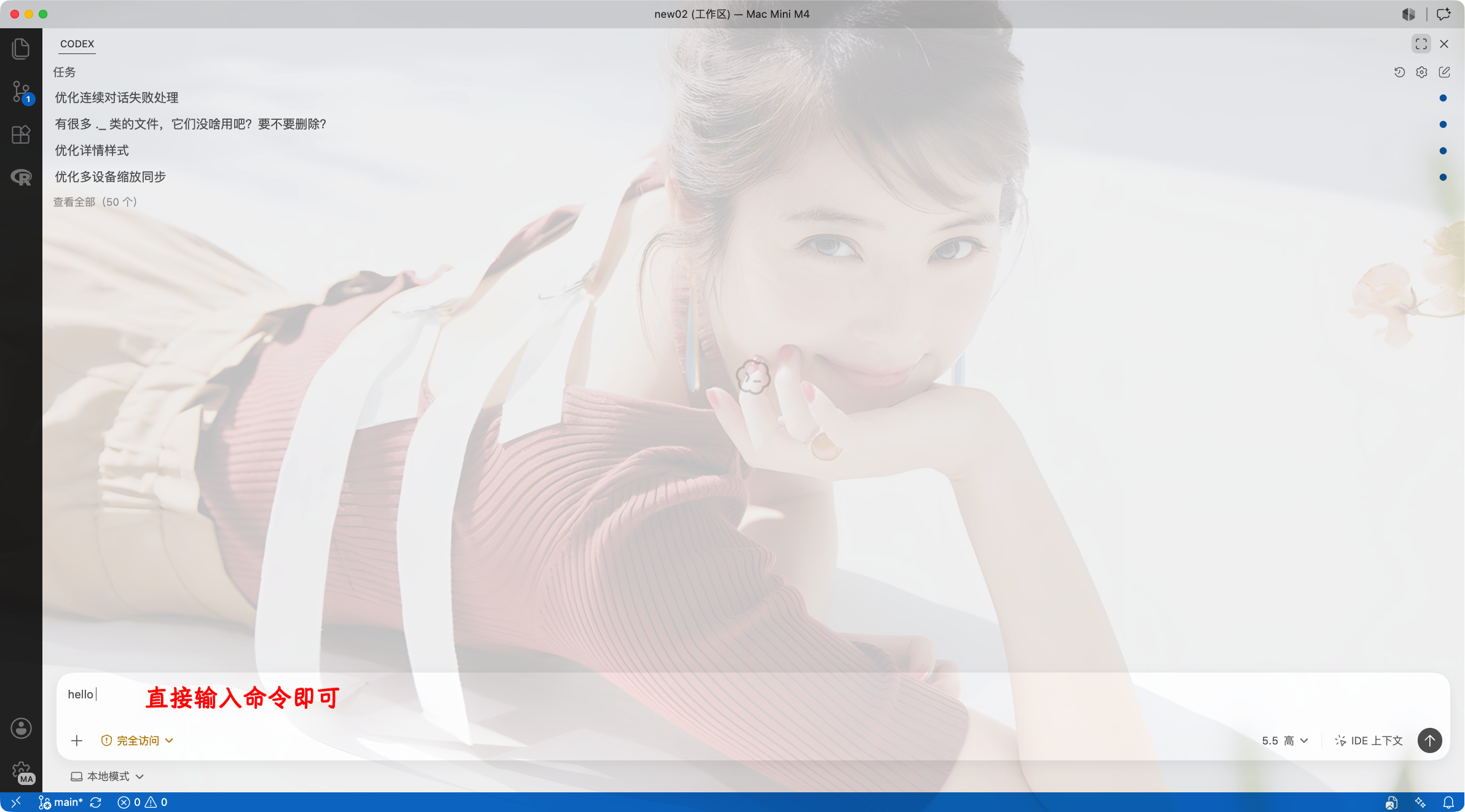Open task 优化连续对话失败处理
Screen dimensions: 1465x812
click(117, 98)
